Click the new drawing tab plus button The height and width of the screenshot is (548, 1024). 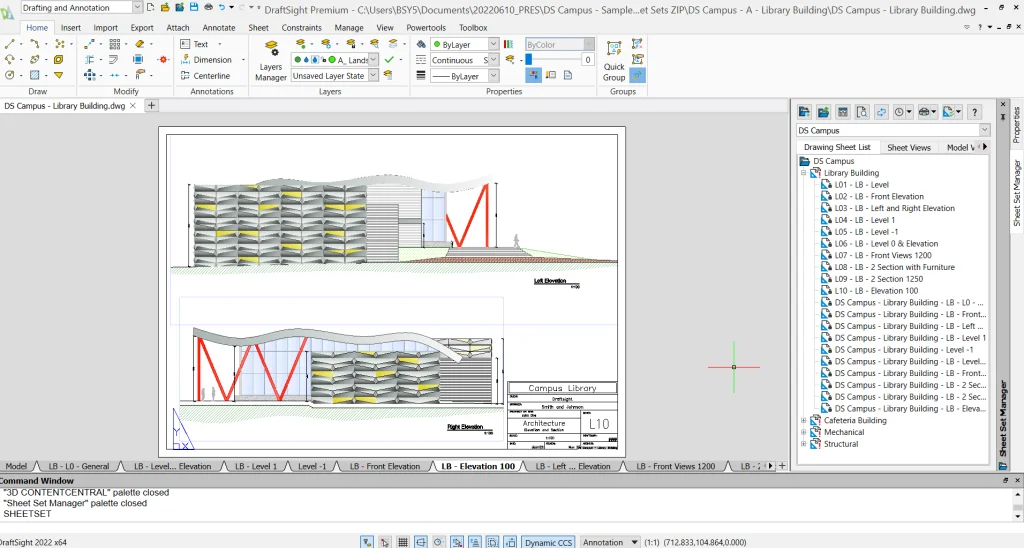coord(151,105)
